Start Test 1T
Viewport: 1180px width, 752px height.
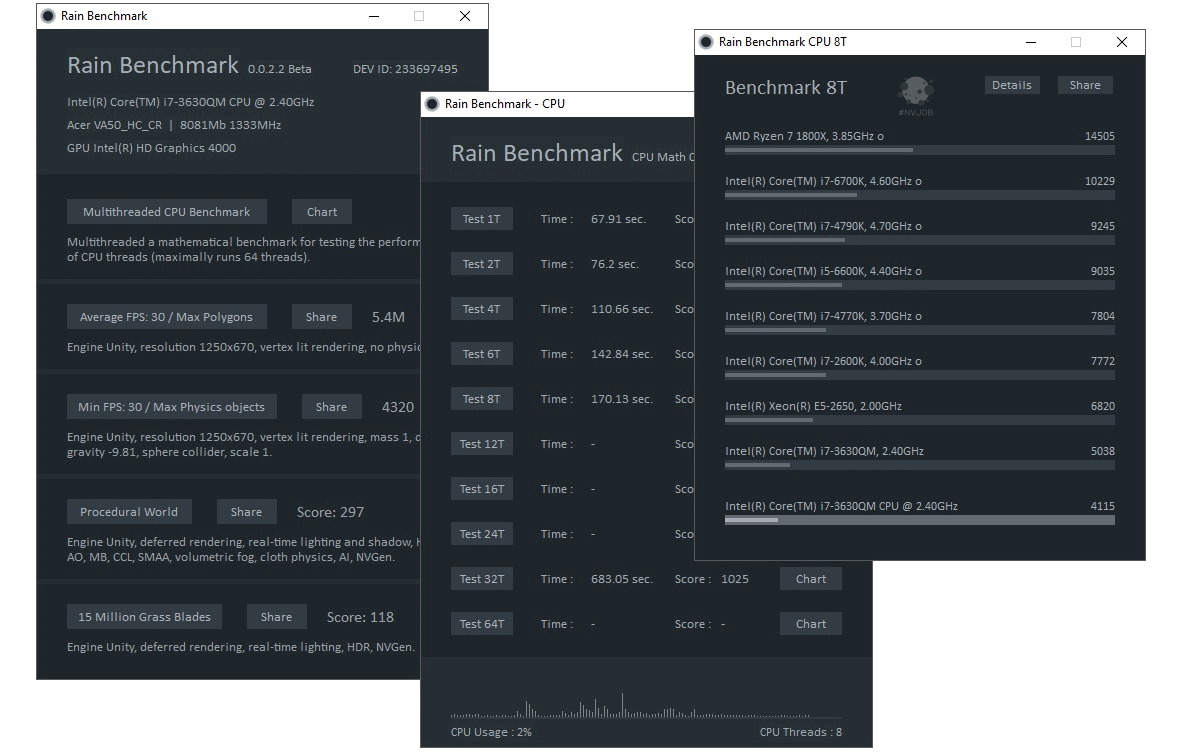tap(482, 218)
